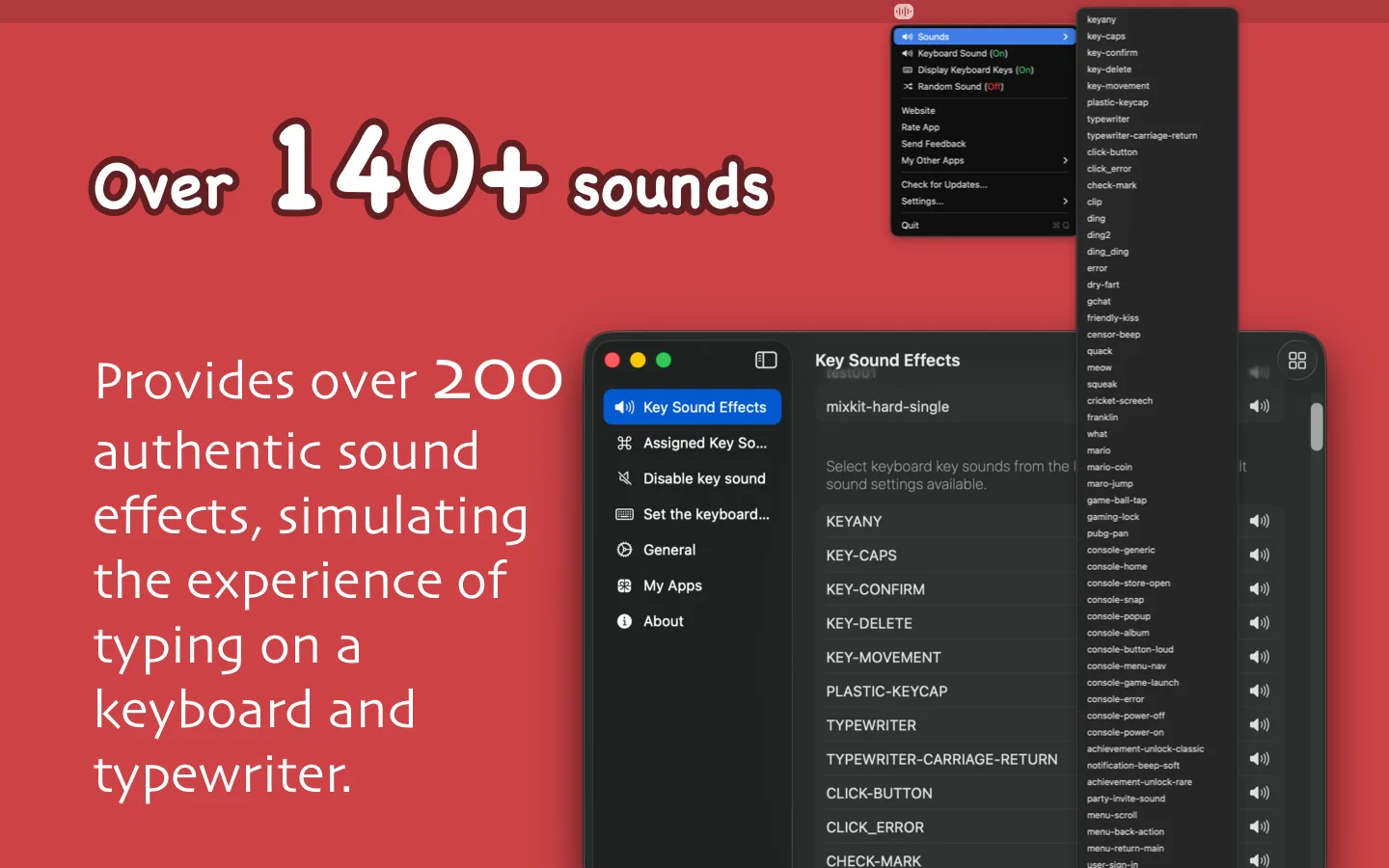Select the KEYANY row in the window list

[x=1049, y=521]
